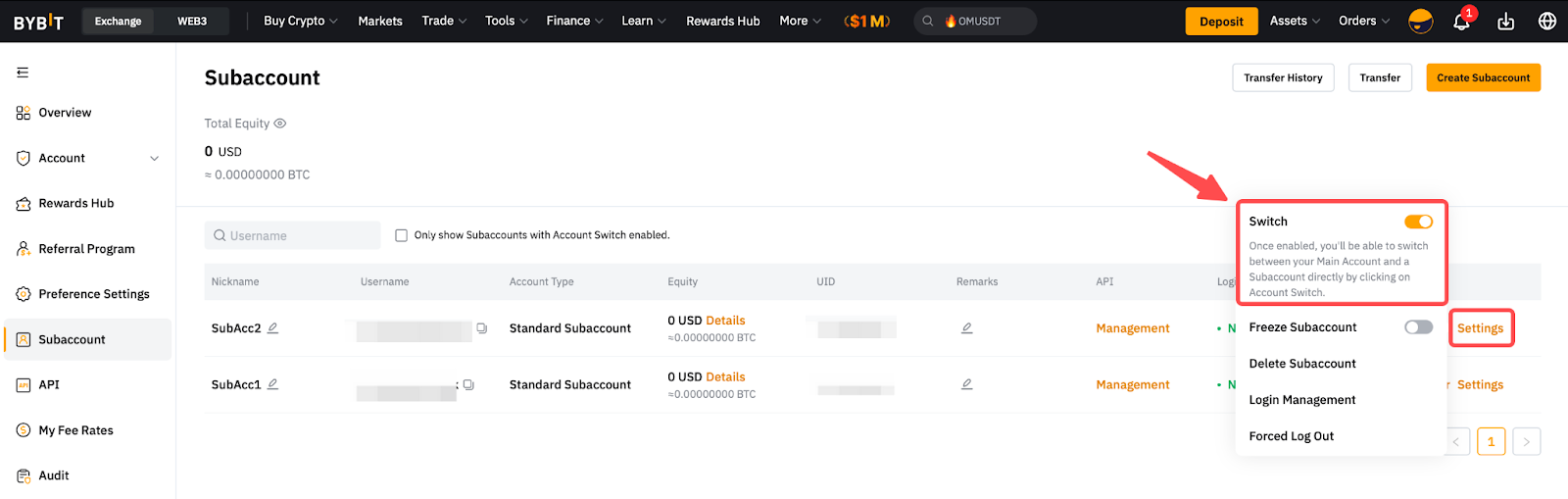This screenshot has height=499, width=1568.
Task: Edit the SubAcc2 nickname pencil icon
Action: pyautogui.click(x=272, y=328)
